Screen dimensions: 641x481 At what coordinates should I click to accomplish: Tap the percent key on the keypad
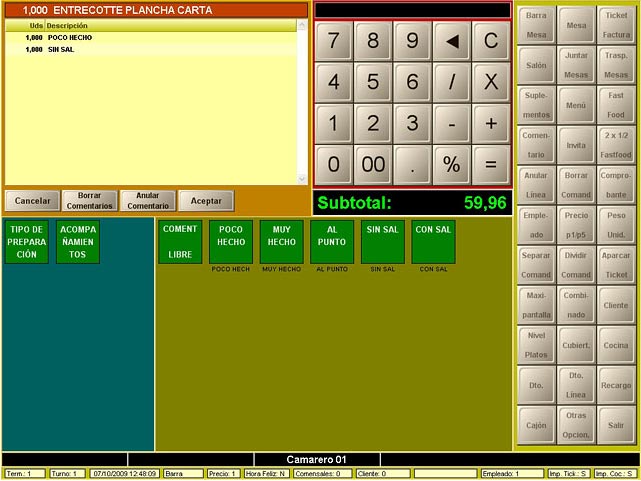(x=452, y=164)
